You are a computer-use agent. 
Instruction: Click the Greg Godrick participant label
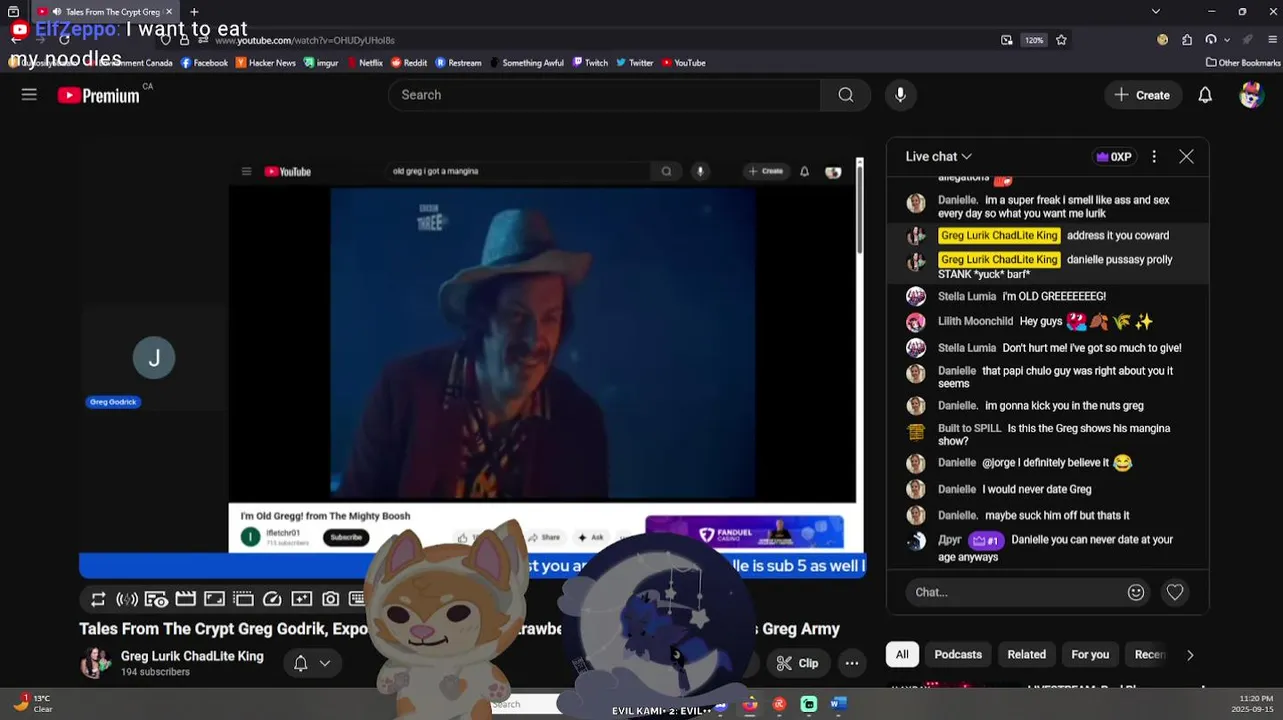(113, 402)
